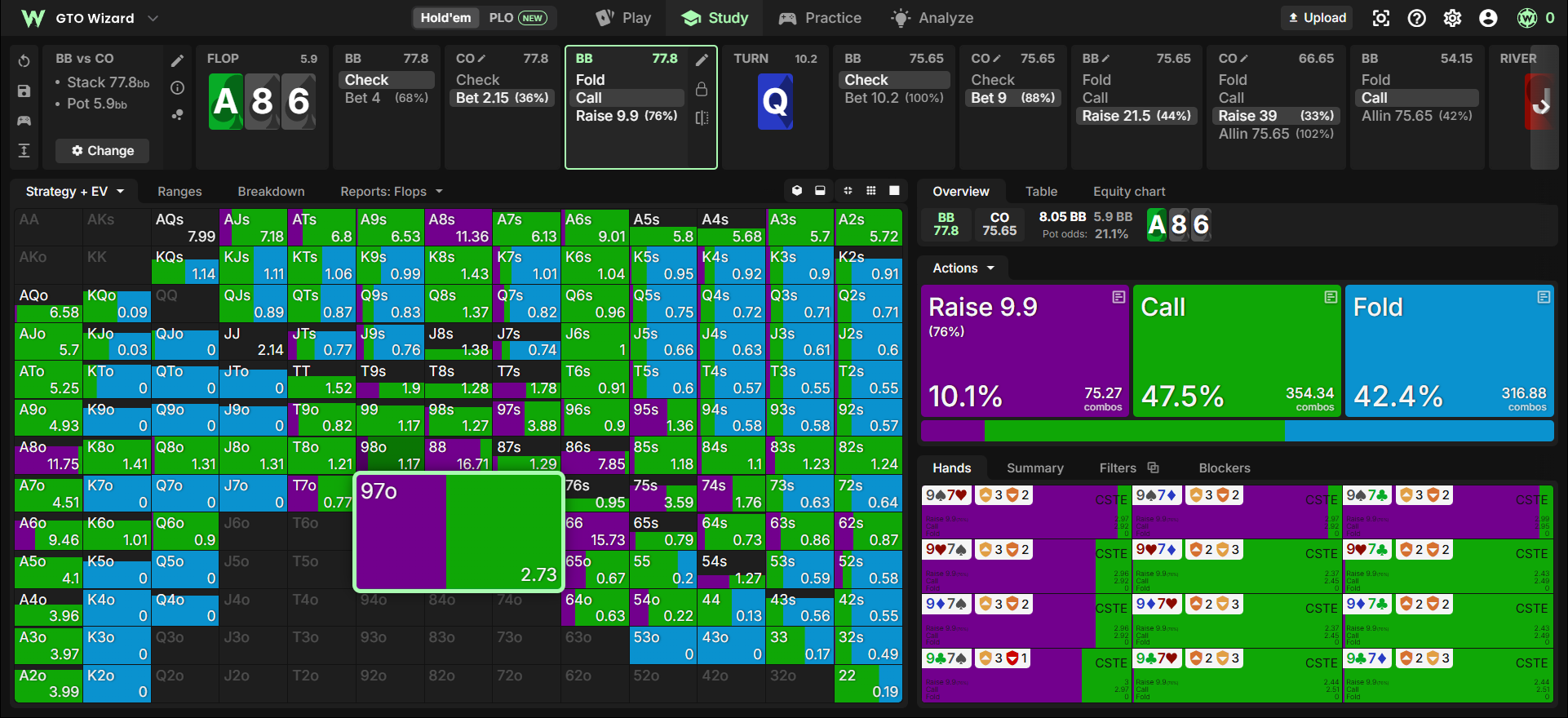Open the Strategy + EV dropdown
Image resolution: width=1568 pixels, height=718 pixels.
click(x=75, y=192)
